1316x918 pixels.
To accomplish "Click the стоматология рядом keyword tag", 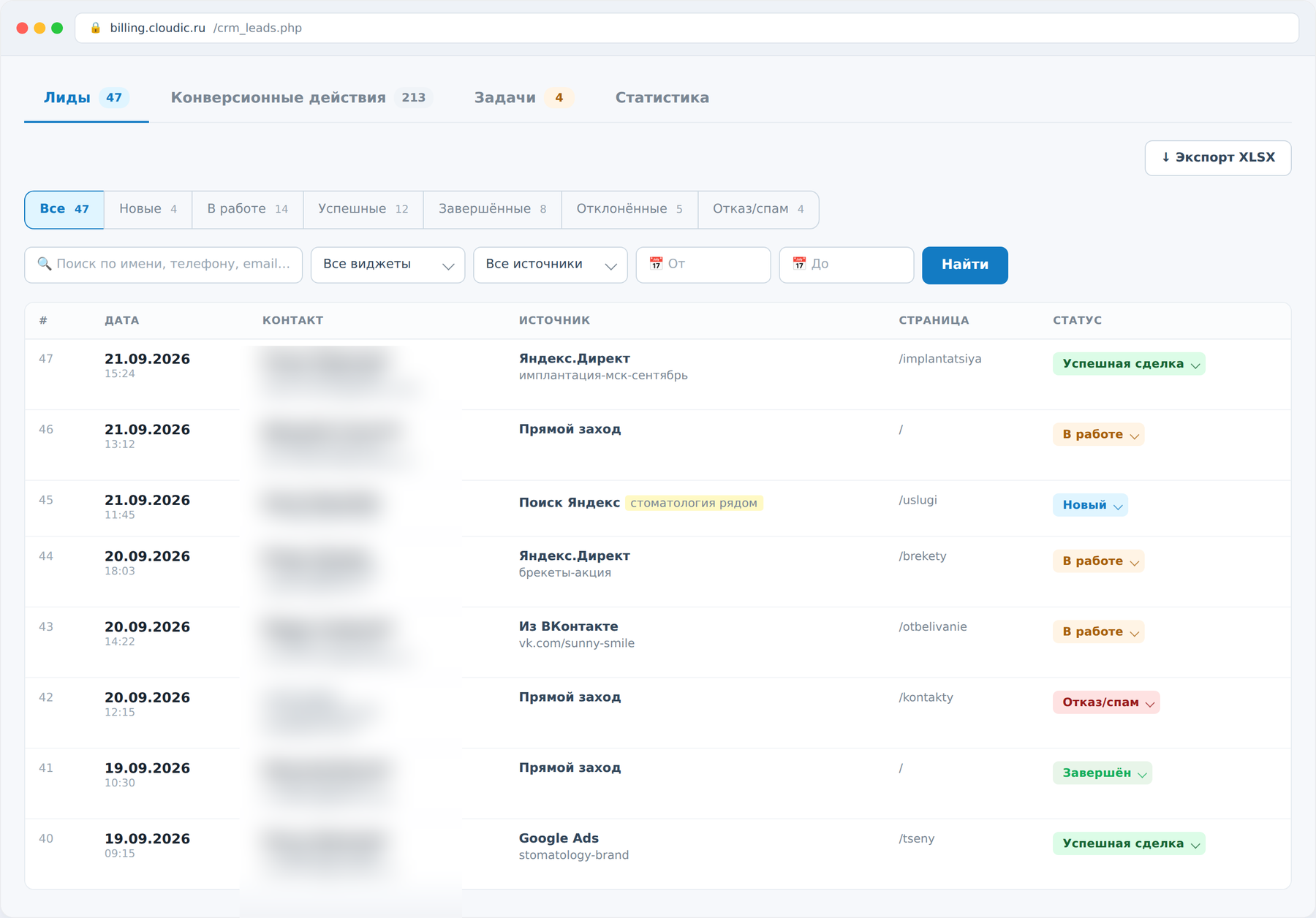I will coord(694,503).
